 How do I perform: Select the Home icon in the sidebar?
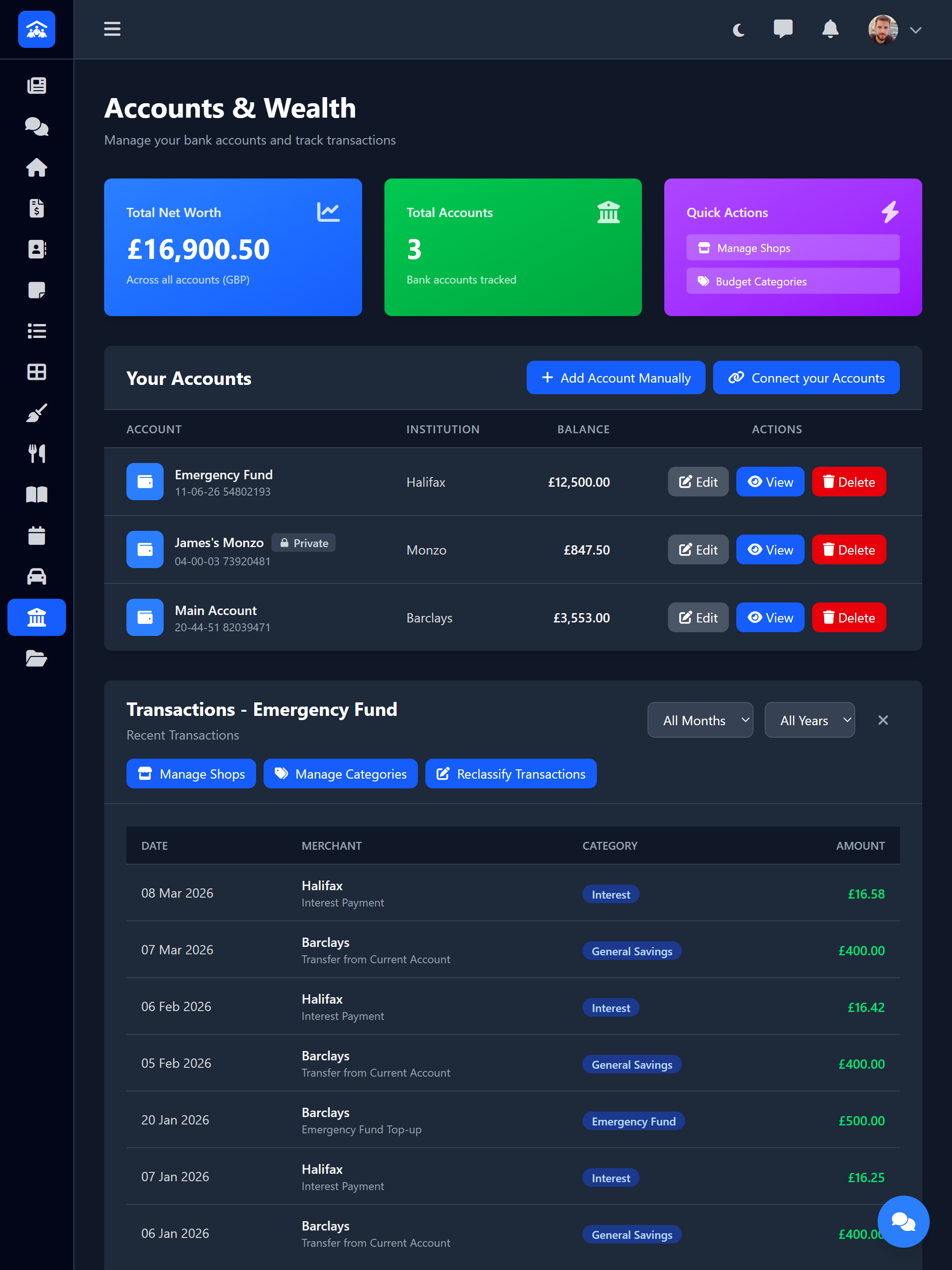click(x=36, y=167)
